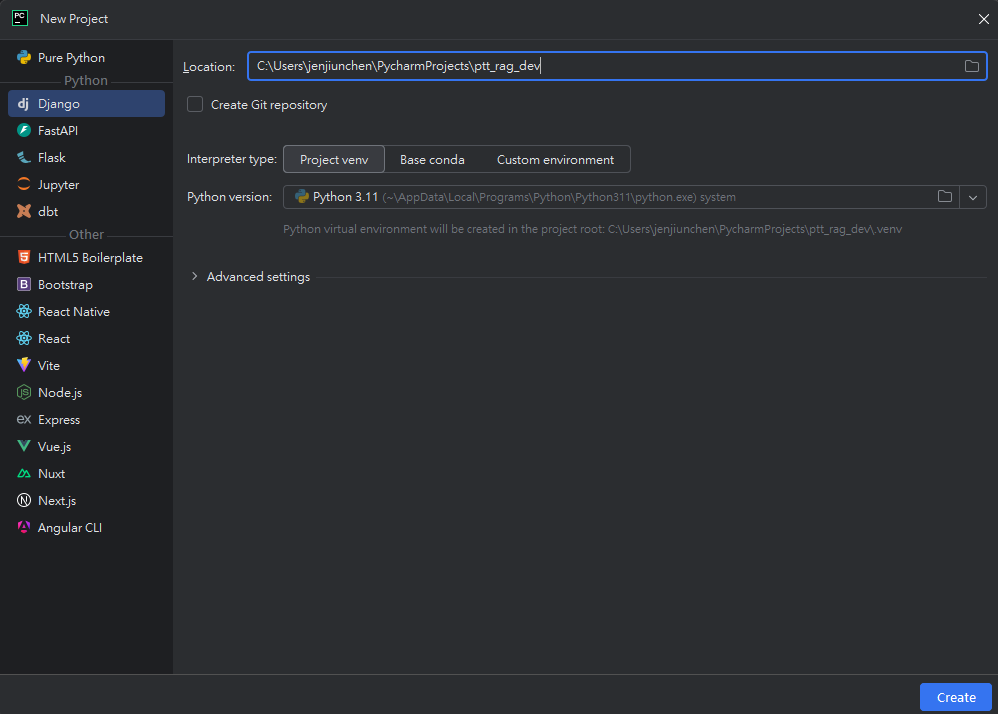This screenshot has height=714, width=998.
Task: Select Custom environment interpreter type
Action: click(555, 159)
